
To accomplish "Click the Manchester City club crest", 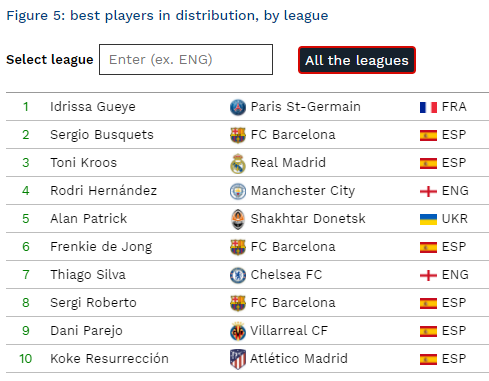I will click(x=238, y=191).
